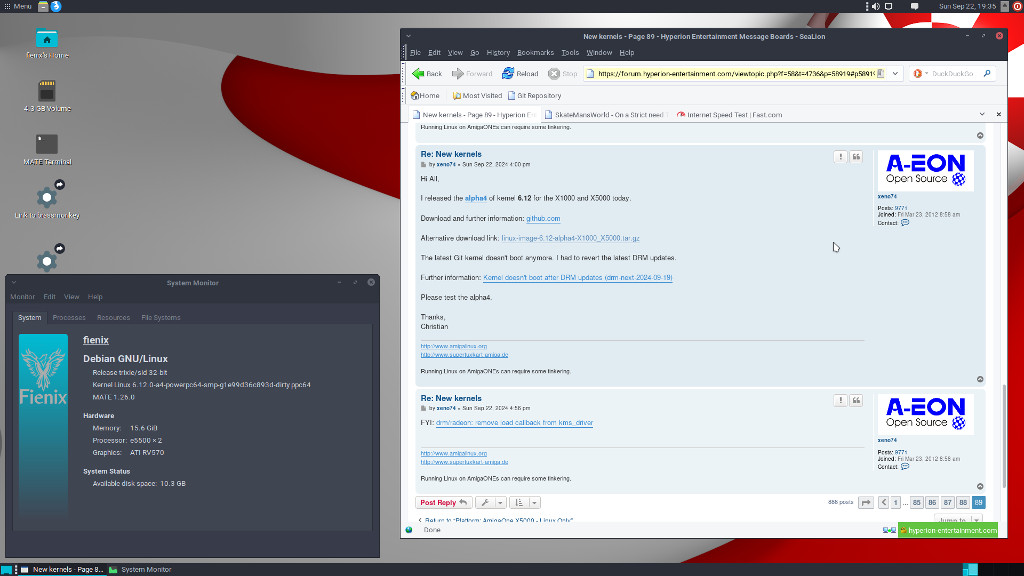Screen dimensions: 1024x576
Task: Open the History menu in SeaLion
Action: tap(498, 52)
